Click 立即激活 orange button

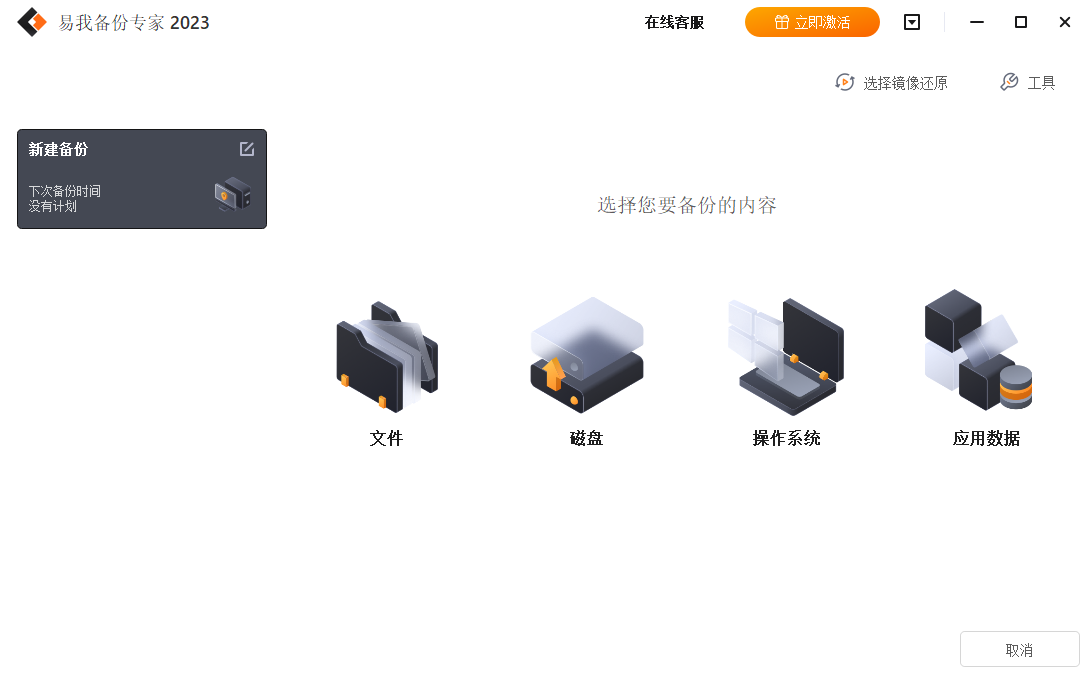click(812, 22)
